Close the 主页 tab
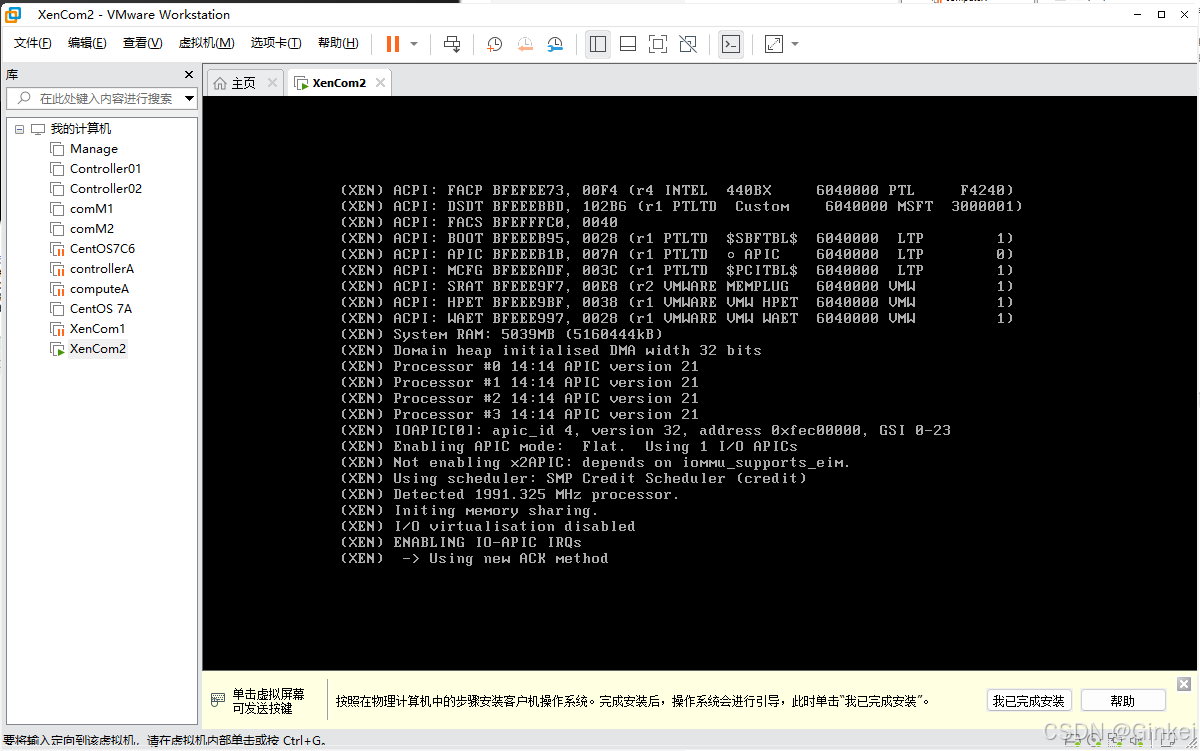1200x751 pixels. click(x=272, y=83)
